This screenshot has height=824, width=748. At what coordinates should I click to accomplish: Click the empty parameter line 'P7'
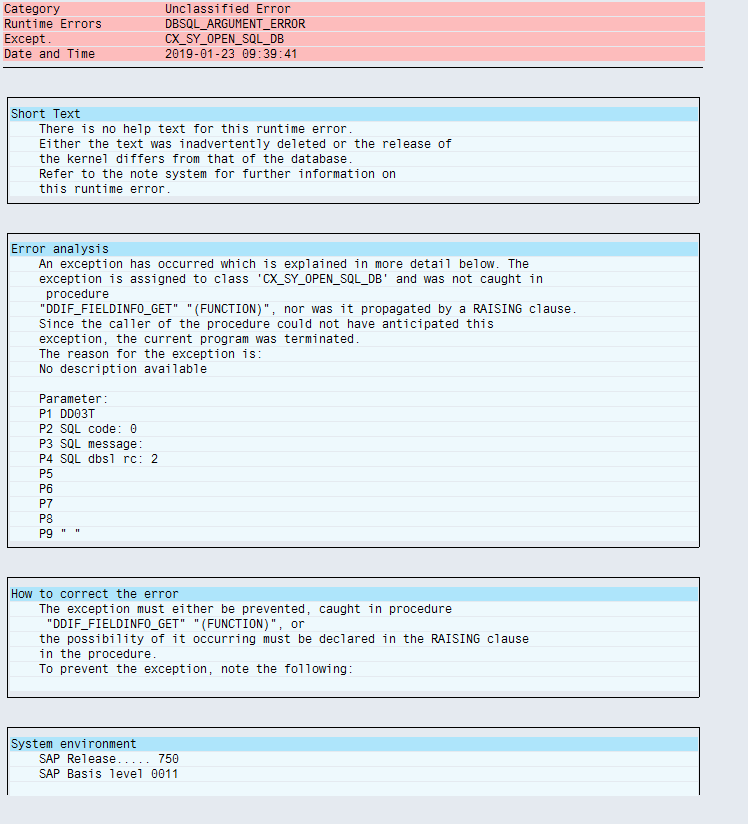click(46, 504)
